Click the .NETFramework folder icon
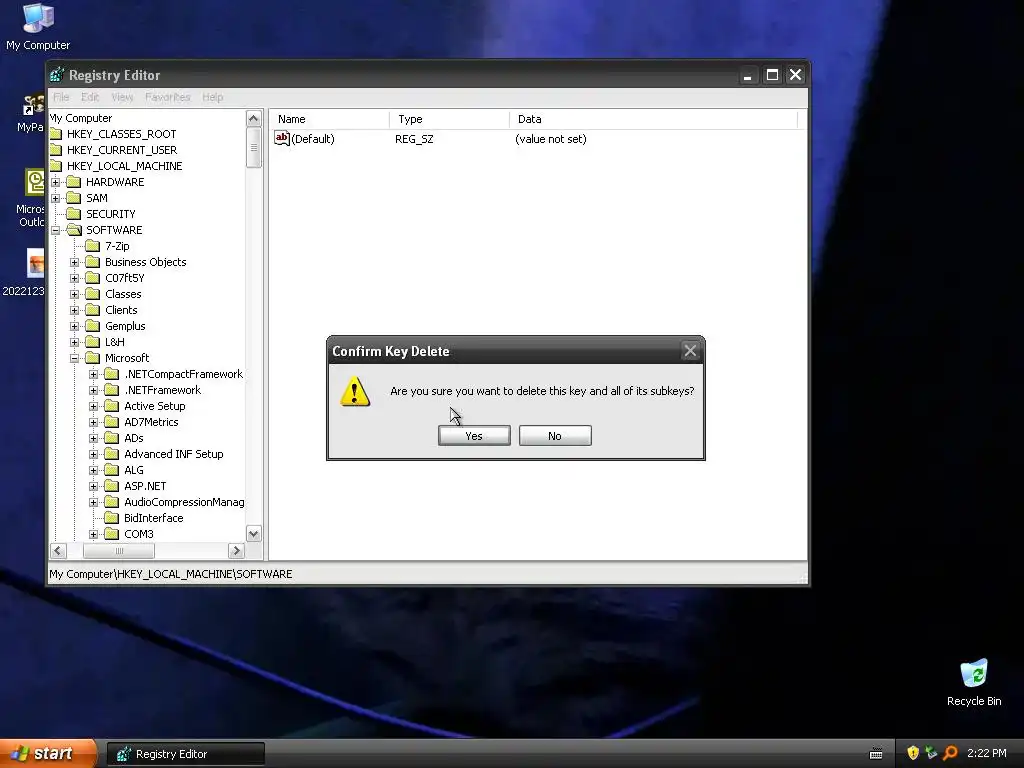 pos(112,390)
